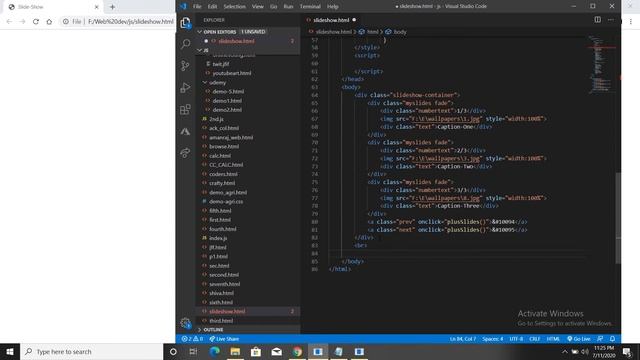The image size is (640, 360).
Task: Click the taskbar search box
Action: click(91, 351)
